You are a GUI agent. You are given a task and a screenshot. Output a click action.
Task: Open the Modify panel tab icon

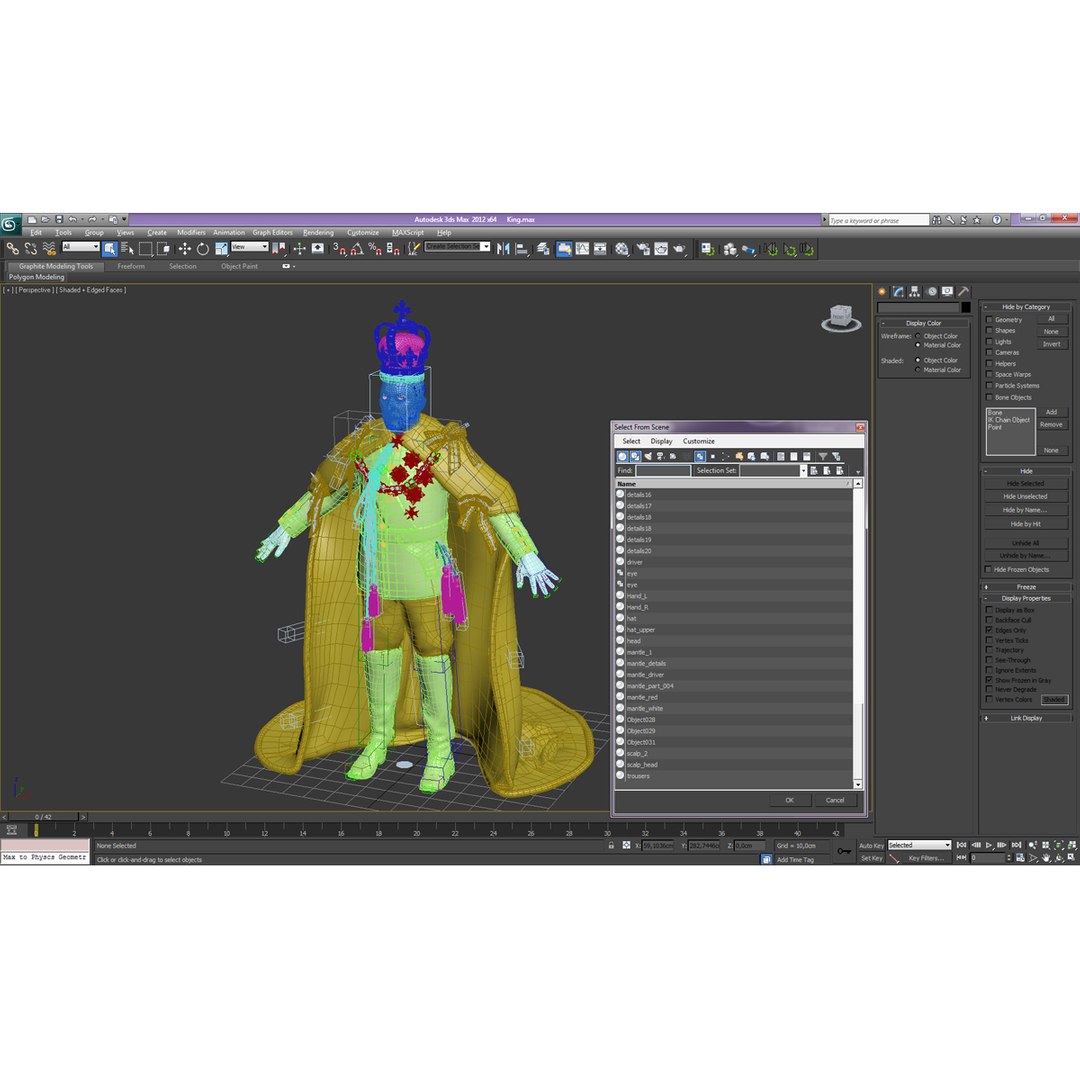tap(898, 291)
